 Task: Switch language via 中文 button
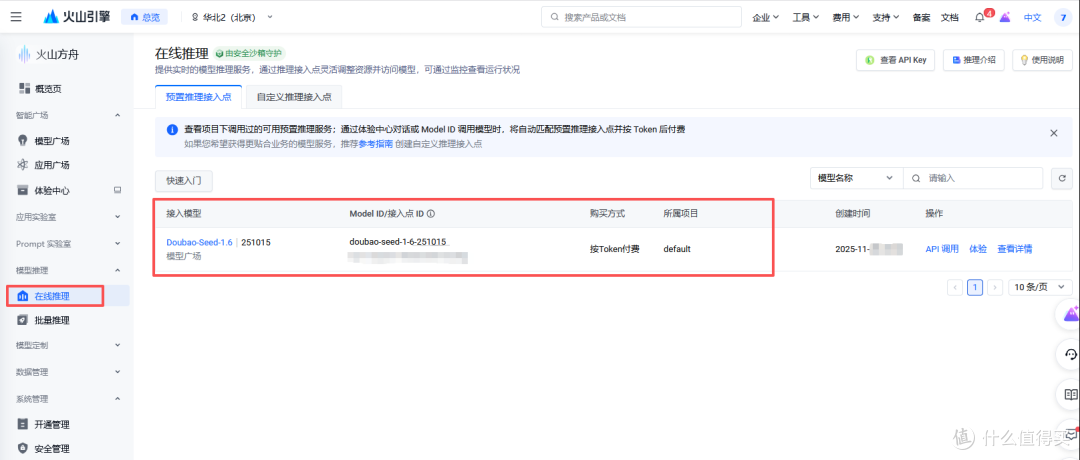click(1032, 18)
